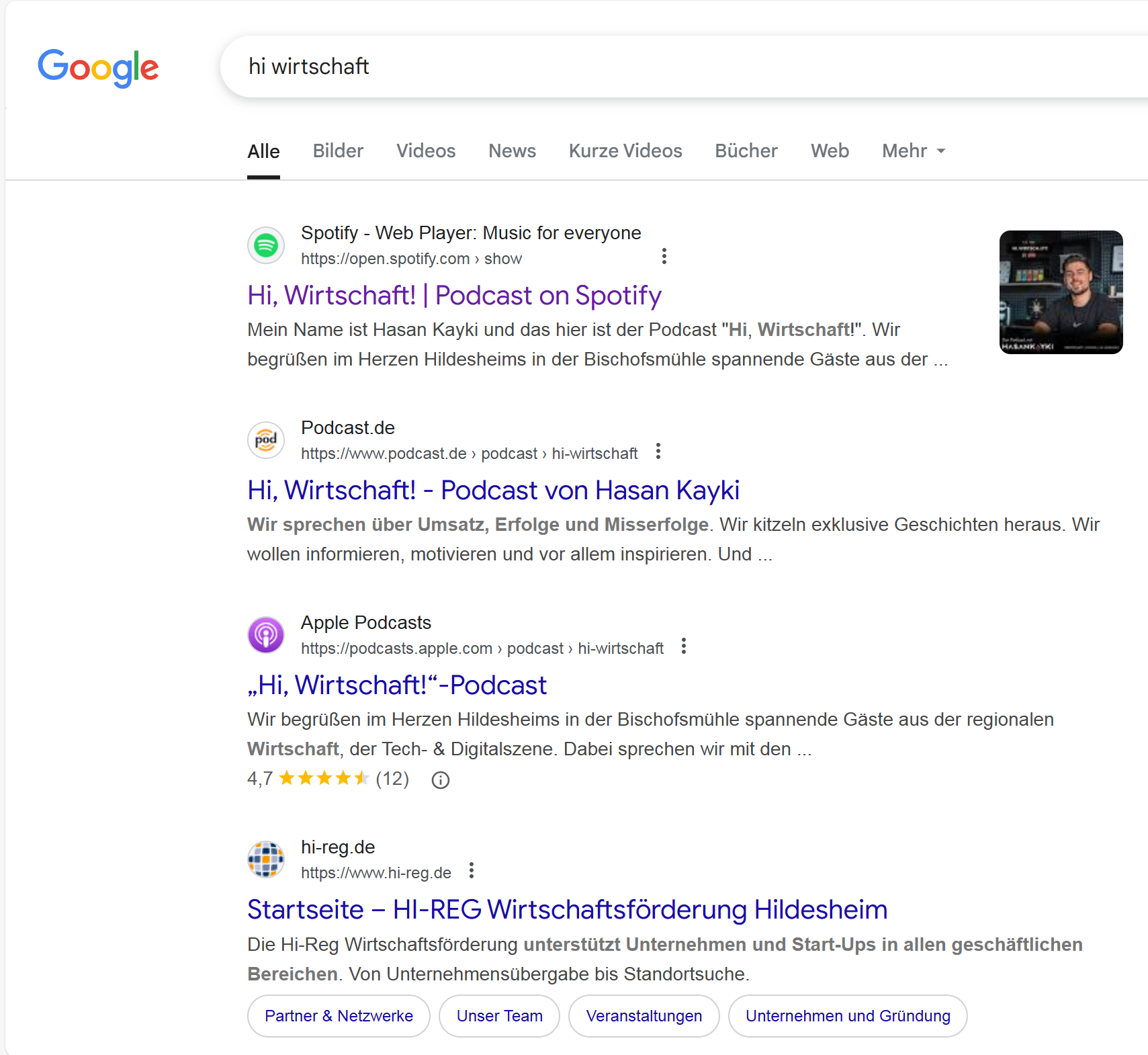Open three-dot menu for Spotify result
The image size is (1148, 1055).
point(664,256)
